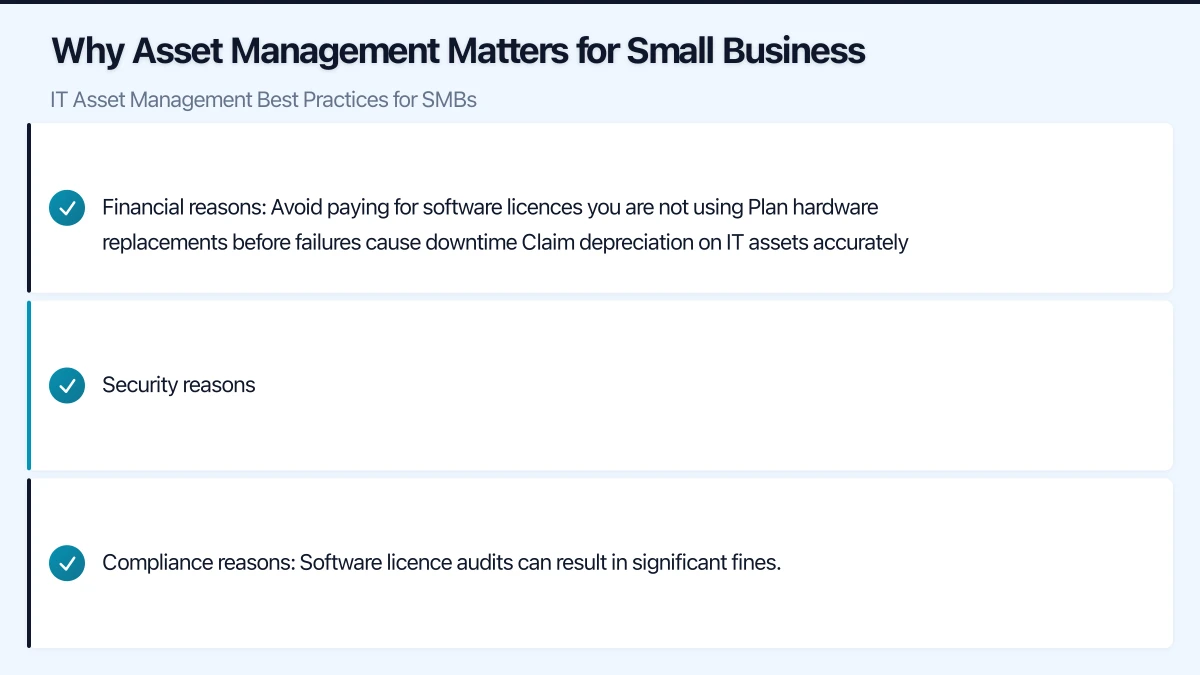Click the circular checkmark above Compliance reasons text
Viewport: 1200px width, 675px height.
coord(67,563)
